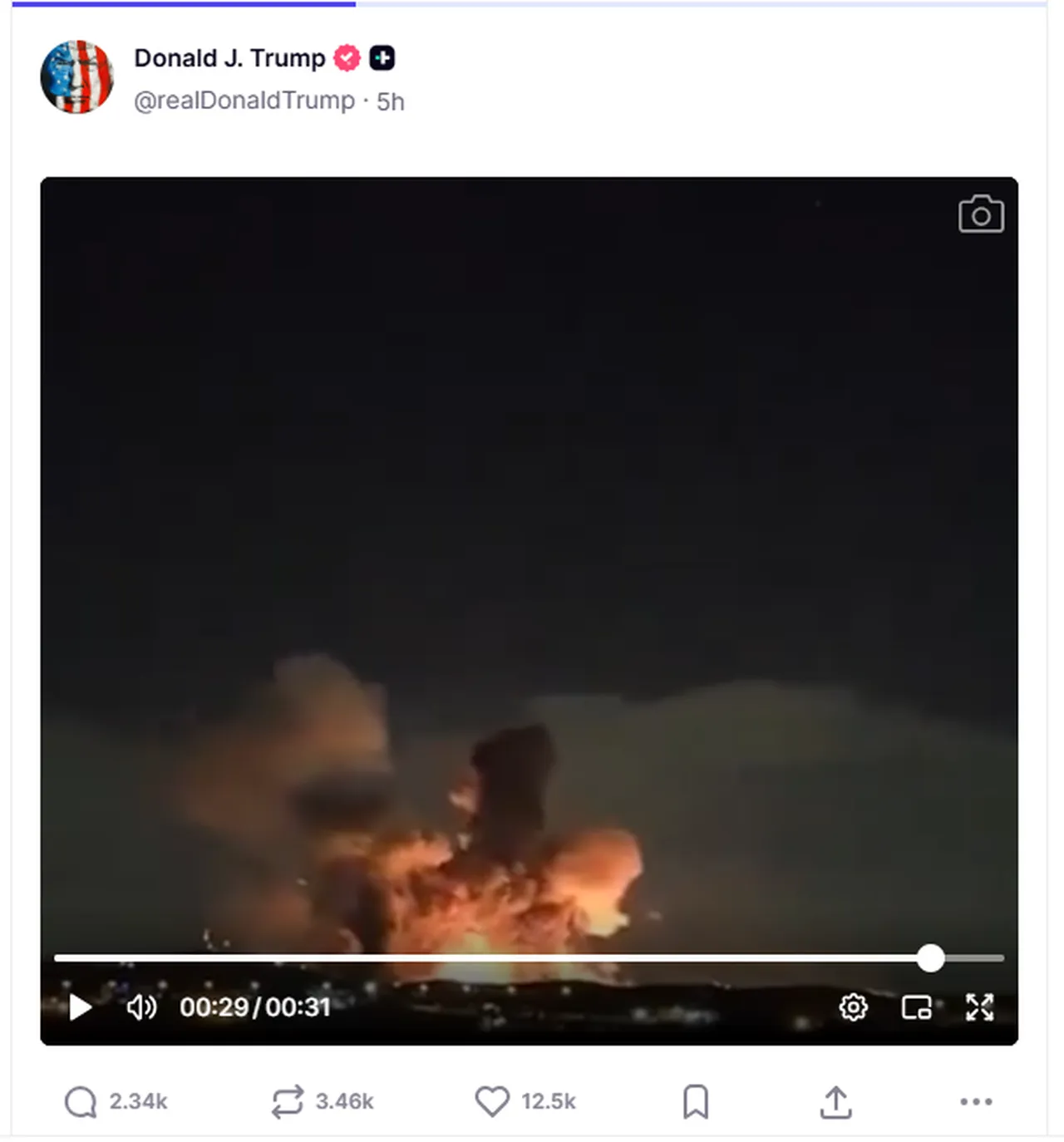Click the "5h" post timestamp
The width and height of the screenshot is (1064, 1142).
click(x=391, y=101)
